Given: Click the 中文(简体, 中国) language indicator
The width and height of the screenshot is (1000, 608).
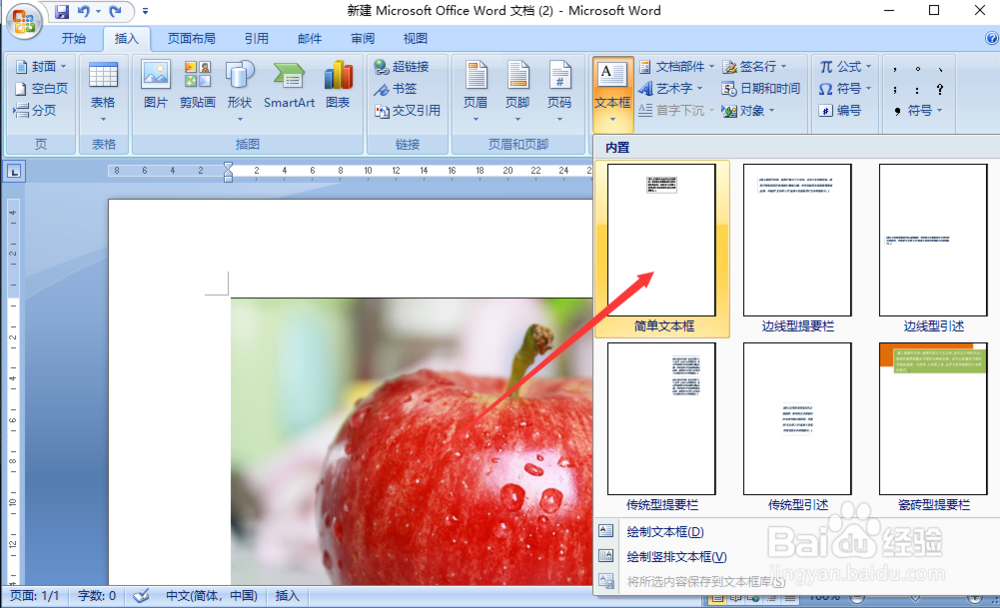Looking at the screenshot, I should click(x=212, y=596).
